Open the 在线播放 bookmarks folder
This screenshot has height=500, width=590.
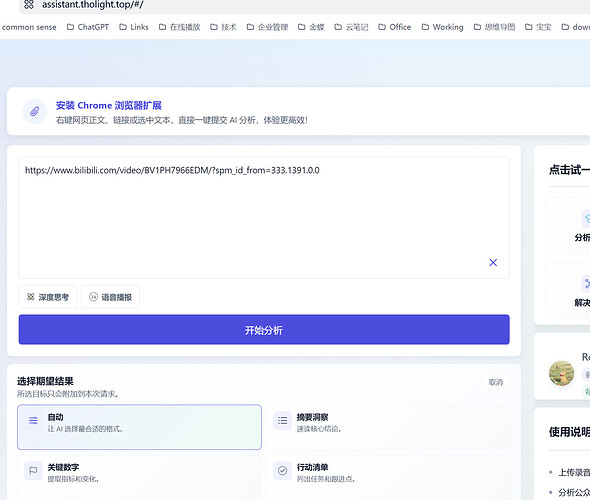pos(179,27)
